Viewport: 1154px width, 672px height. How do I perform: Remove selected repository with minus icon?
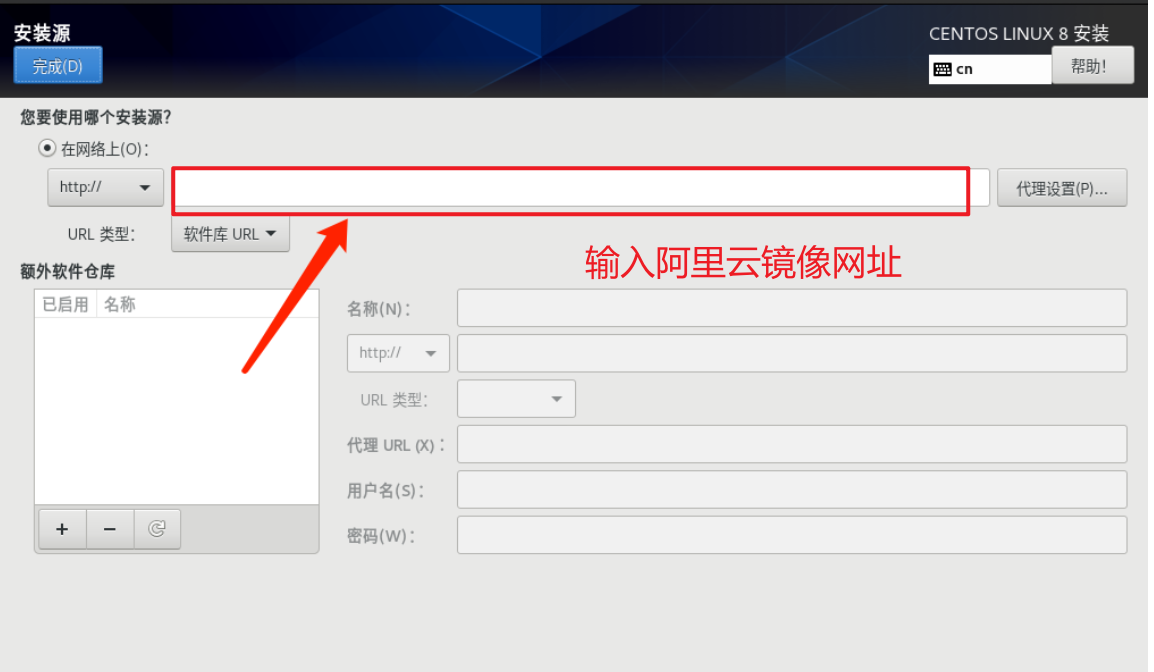(110, 528)
